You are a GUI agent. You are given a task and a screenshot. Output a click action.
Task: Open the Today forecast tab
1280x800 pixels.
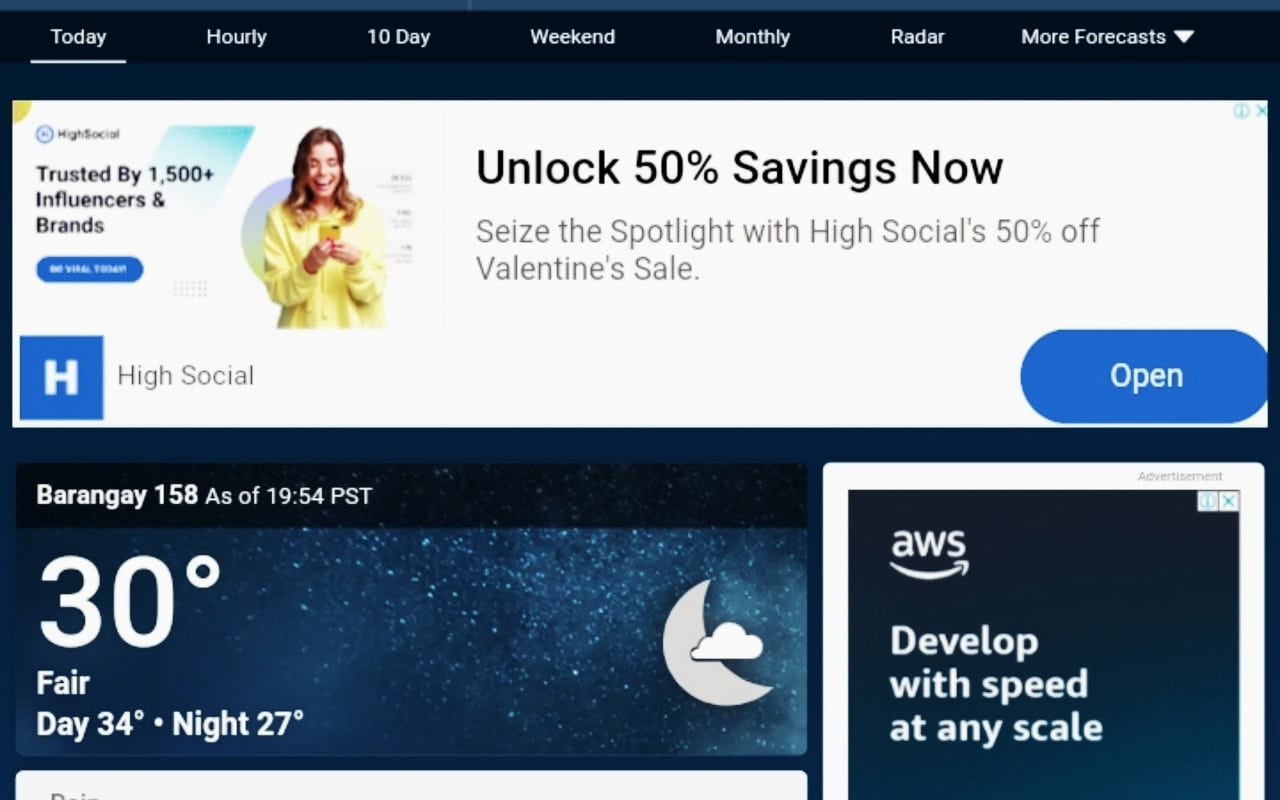[78, 37]
